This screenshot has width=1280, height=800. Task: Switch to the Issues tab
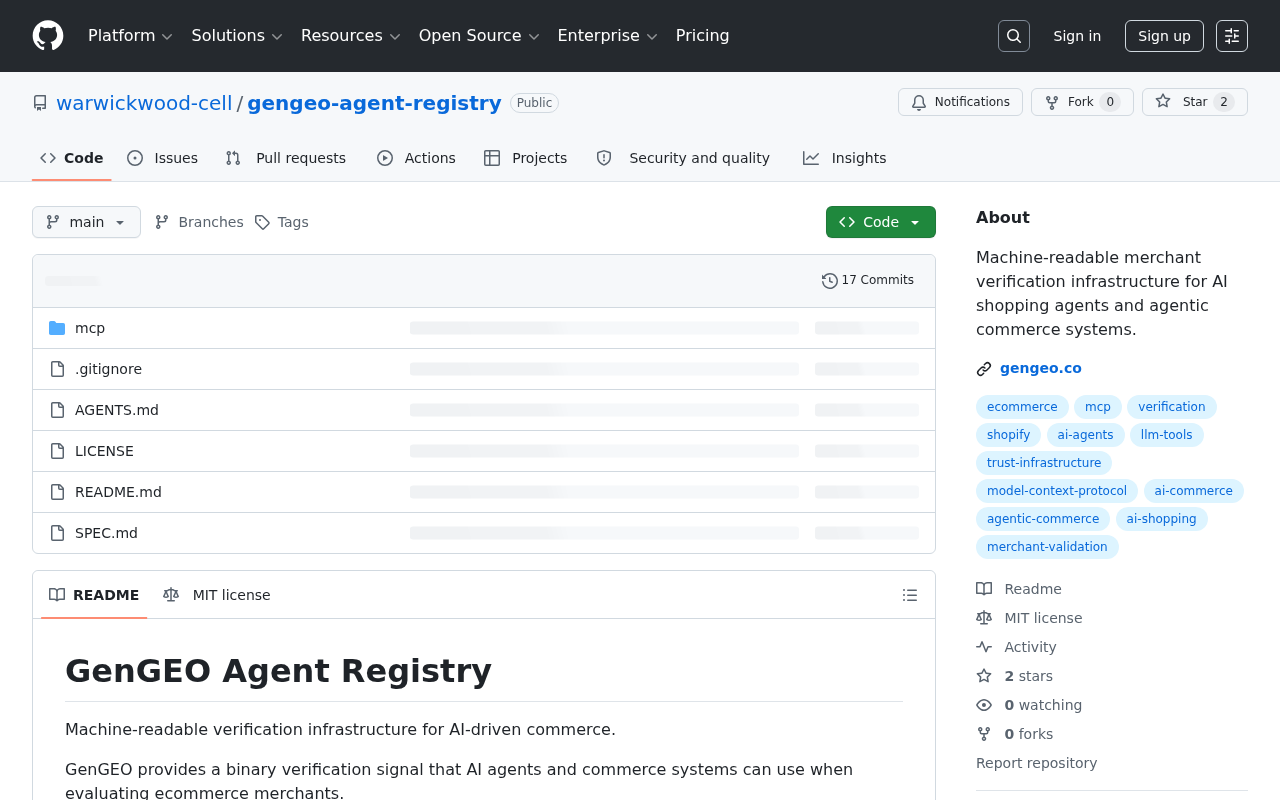163,158
